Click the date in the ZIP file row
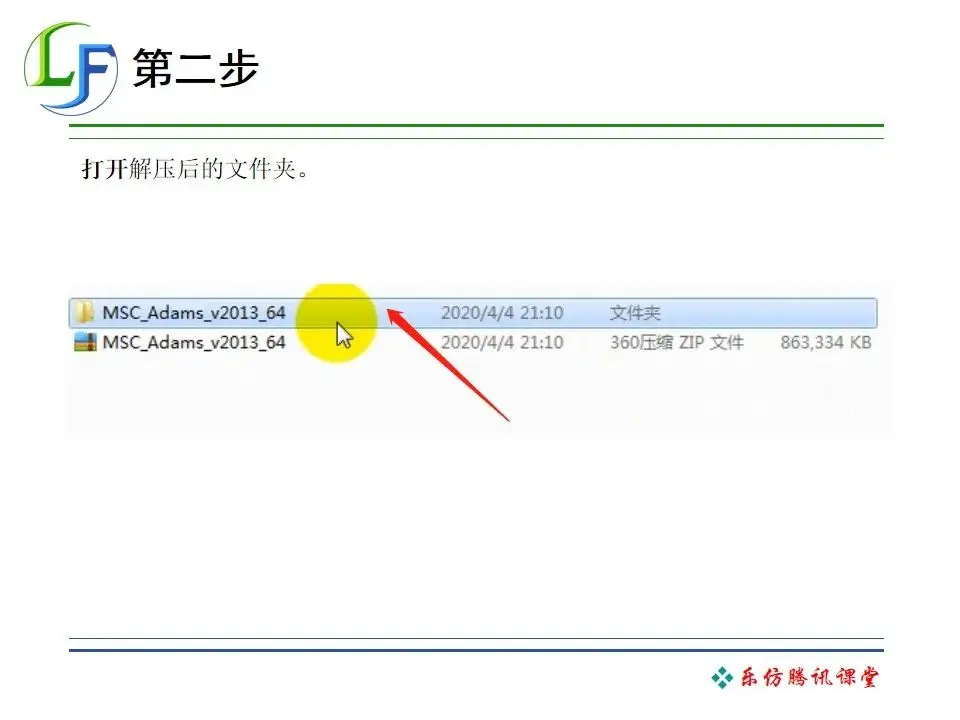The width and height of the screenshot is (960, 720). point(502,342)
